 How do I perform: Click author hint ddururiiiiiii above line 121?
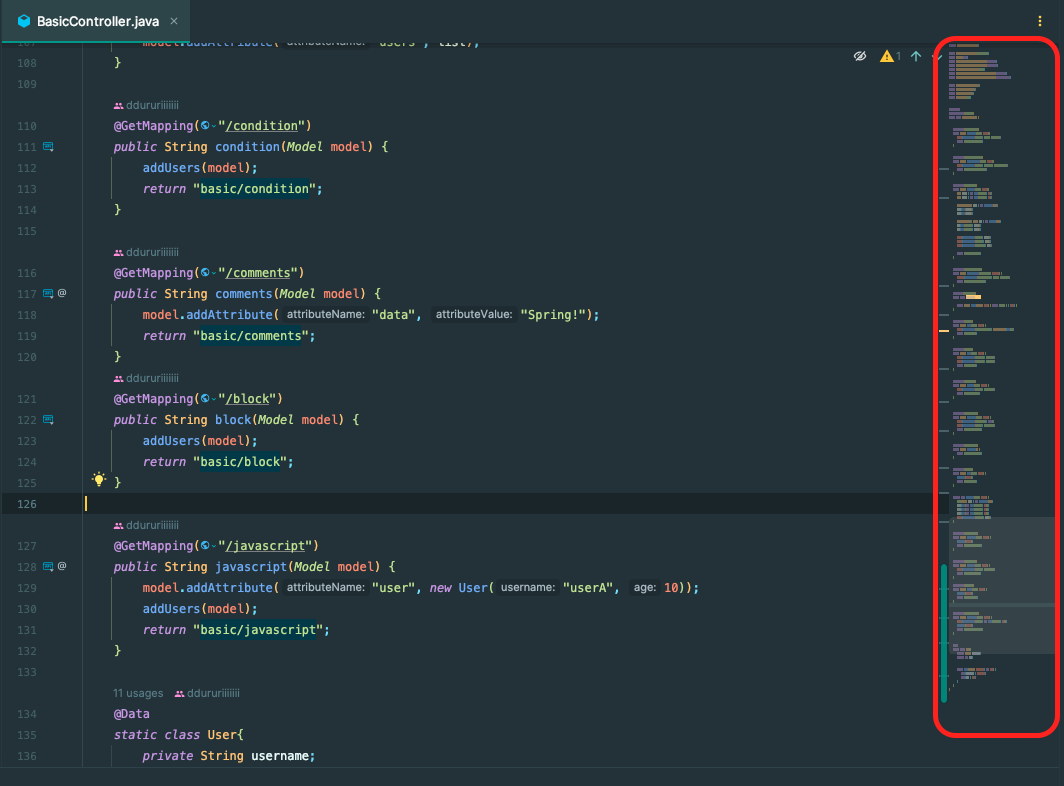click(x=146, y=378)
